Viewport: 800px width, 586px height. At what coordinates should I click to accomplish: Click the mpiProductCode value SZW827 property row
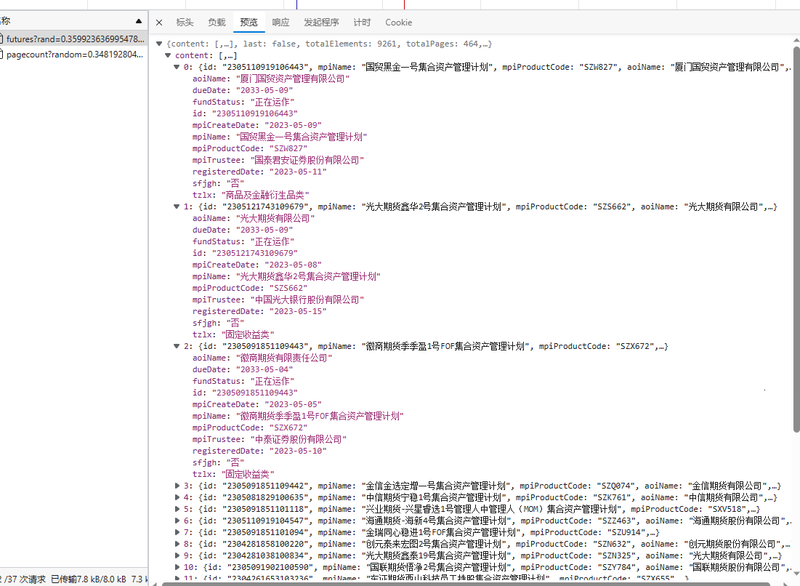[250, 148]
